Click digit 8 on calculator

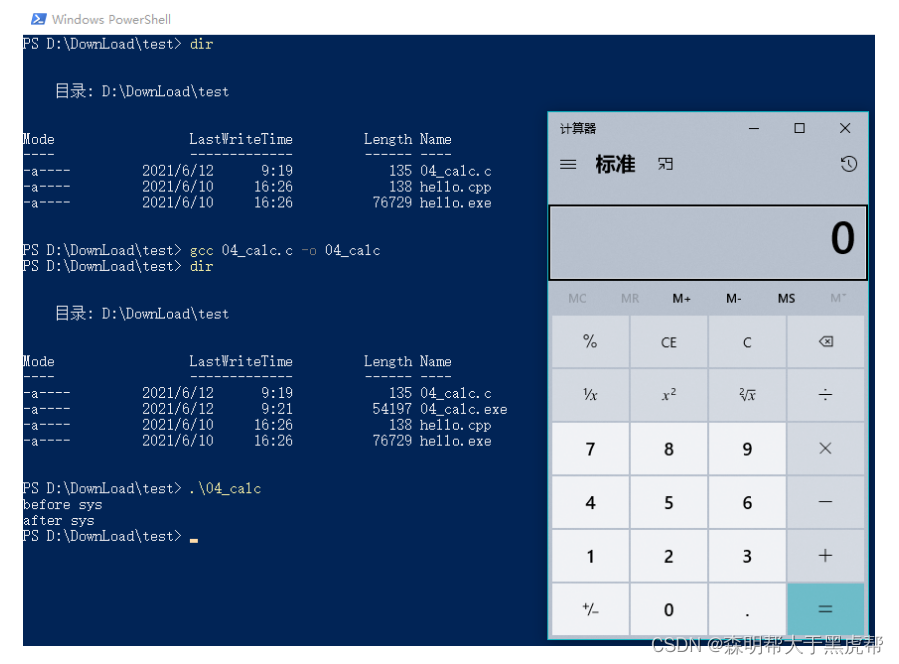coord(669,448)
